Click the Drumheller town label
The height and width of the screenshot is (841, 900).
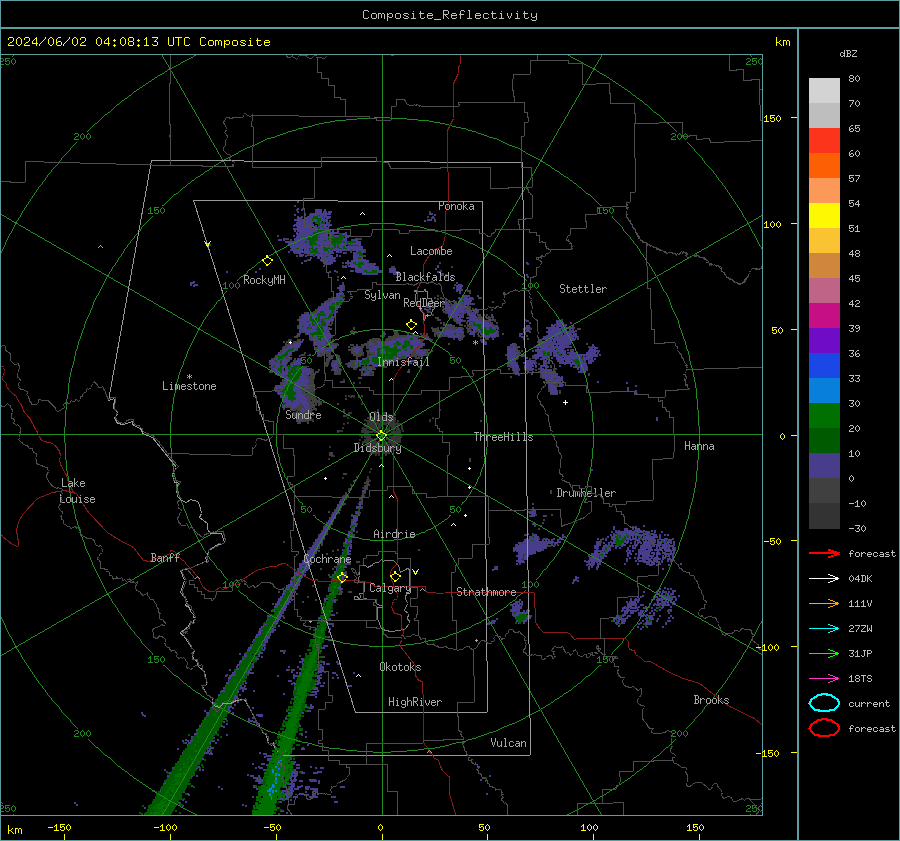click(x=586, y=493)
